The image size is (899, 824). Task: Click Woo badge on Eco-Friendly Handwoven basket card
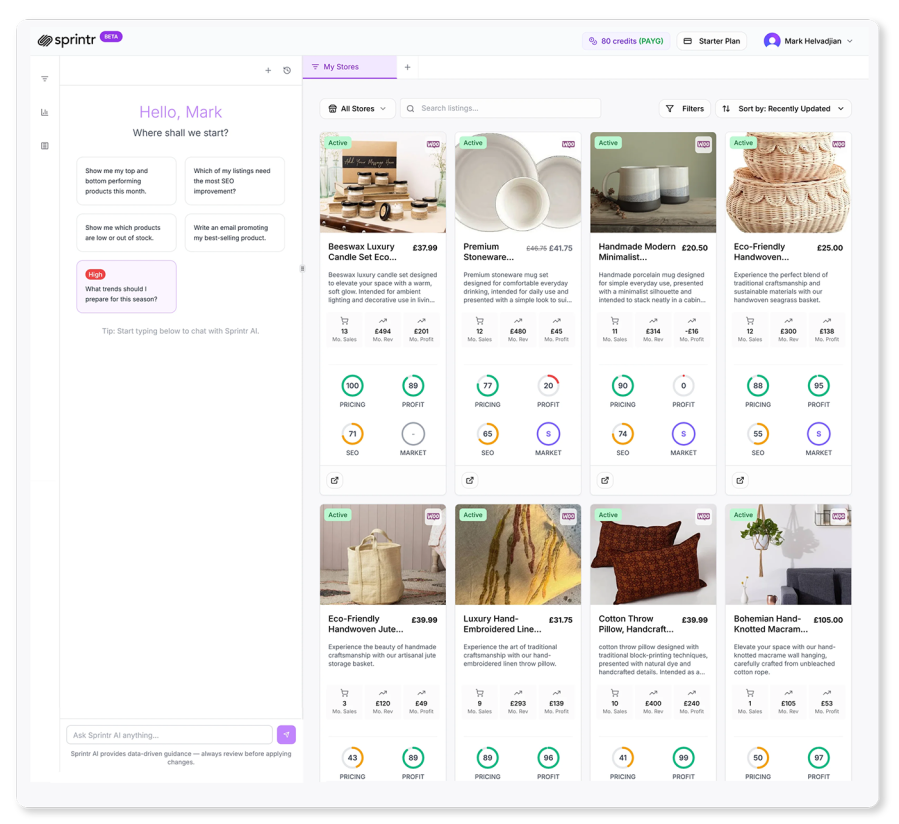click(x=839, y=144)
